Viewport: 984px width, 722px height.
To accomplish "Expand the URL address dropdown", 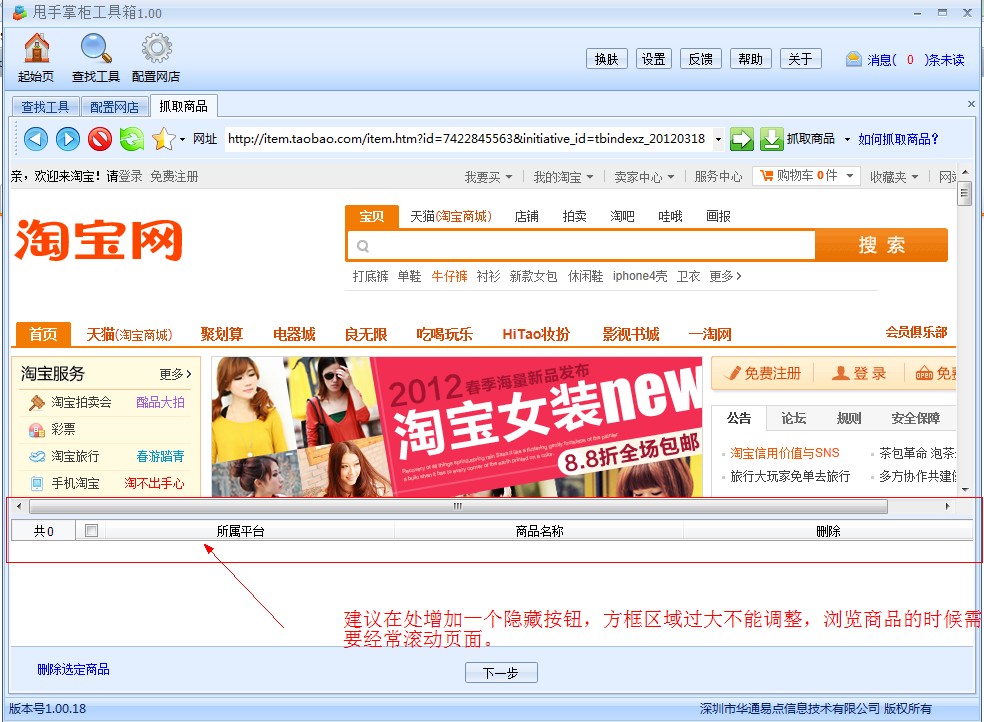I will (x=718, y=139).
